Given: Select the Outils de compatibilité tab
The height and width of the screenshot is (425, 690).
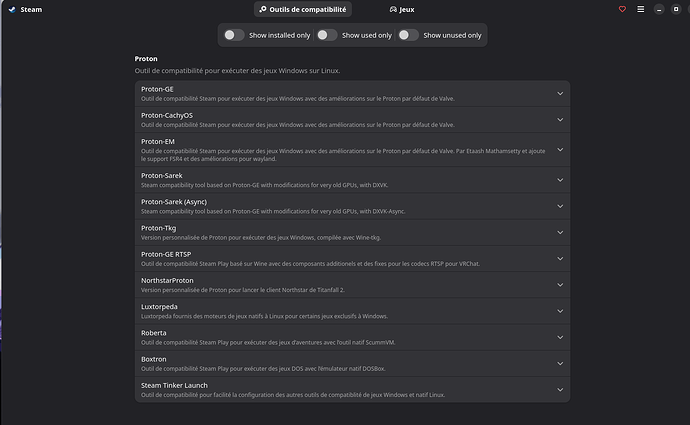Looking at the screenshot, I should click(302, 9).
